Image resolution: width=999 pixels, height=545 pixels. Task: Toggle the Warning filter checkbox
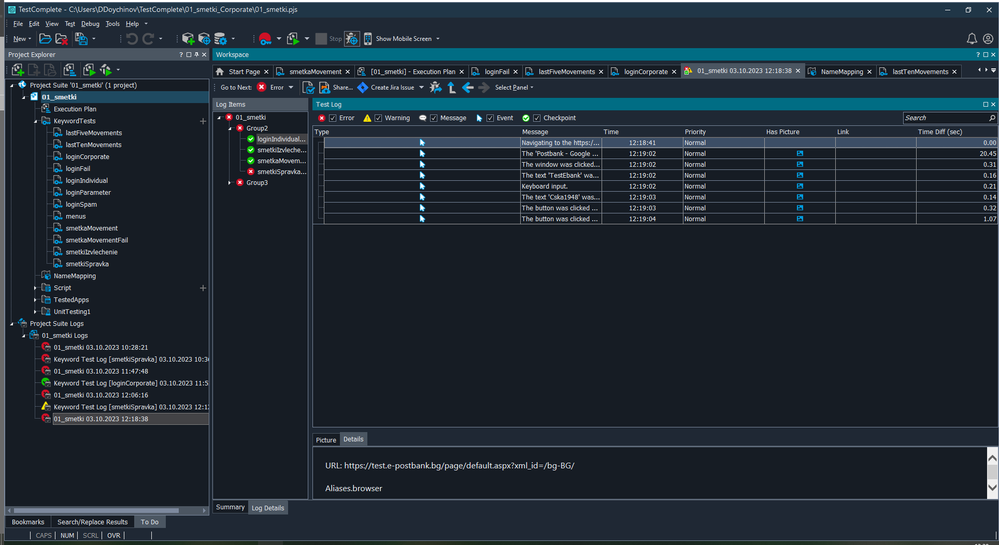379,118
